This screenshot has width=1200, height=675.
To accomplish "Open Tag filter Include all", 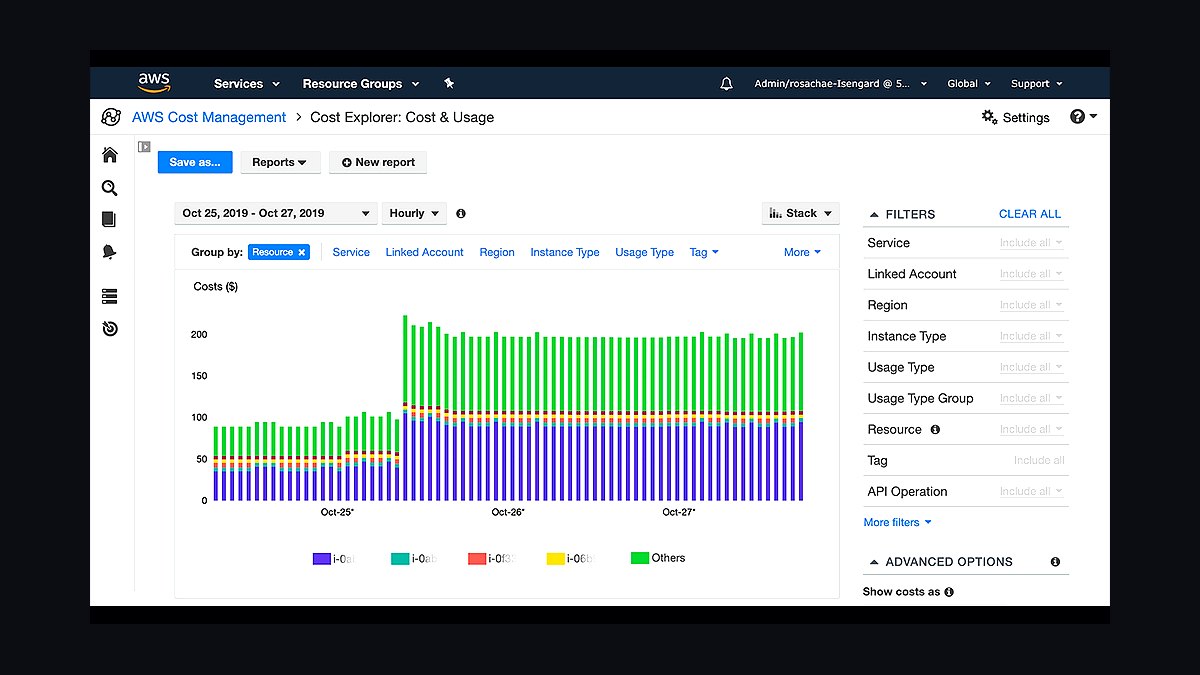I will pyautogui.click(x=1039, y=460).
